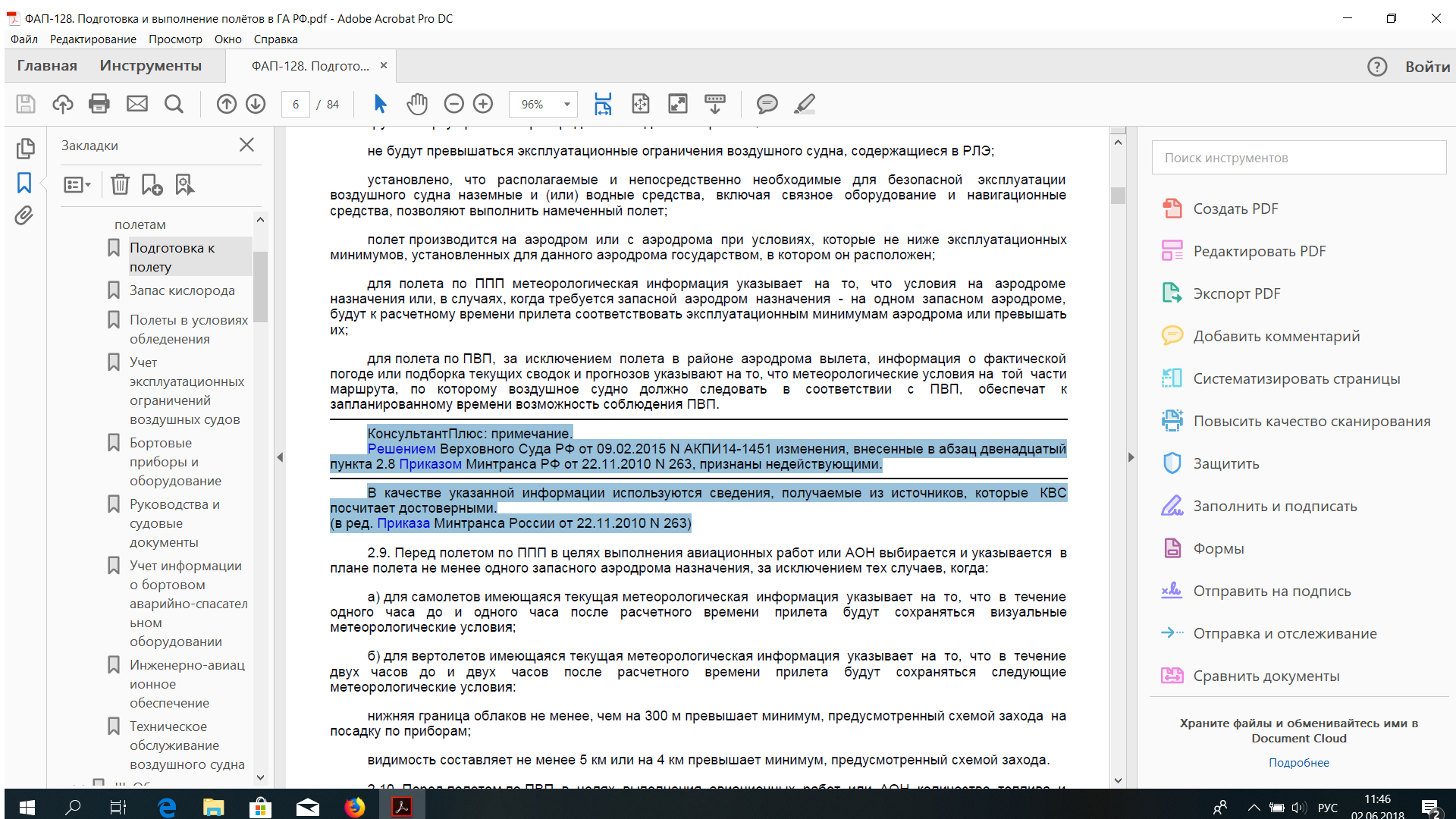Zoom out with the minus icon

pyautogui.click(x=453, y=104)
